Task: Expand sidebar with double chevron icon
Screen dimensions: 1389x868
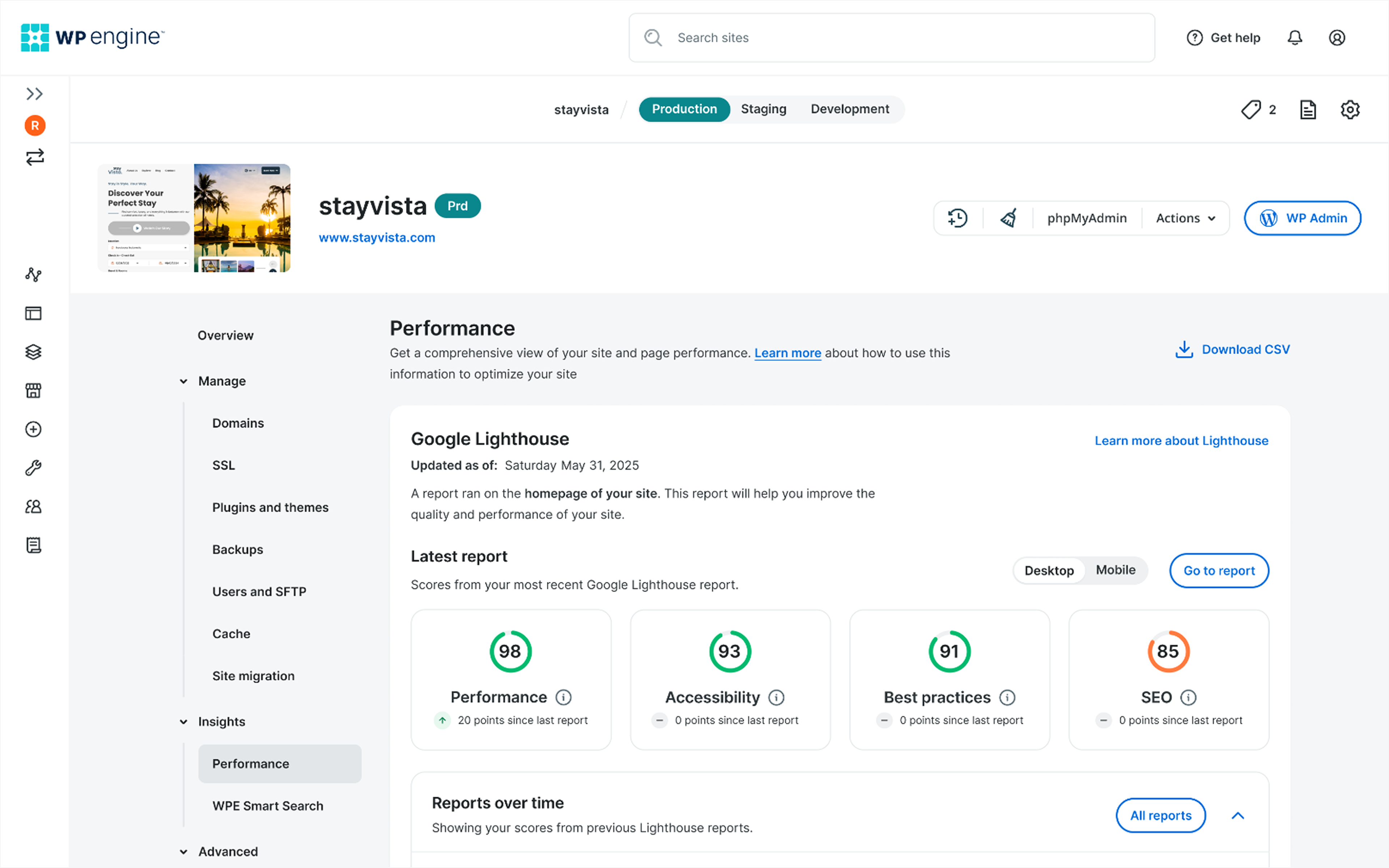Action: pyautogui.click(x=34, y=94)
